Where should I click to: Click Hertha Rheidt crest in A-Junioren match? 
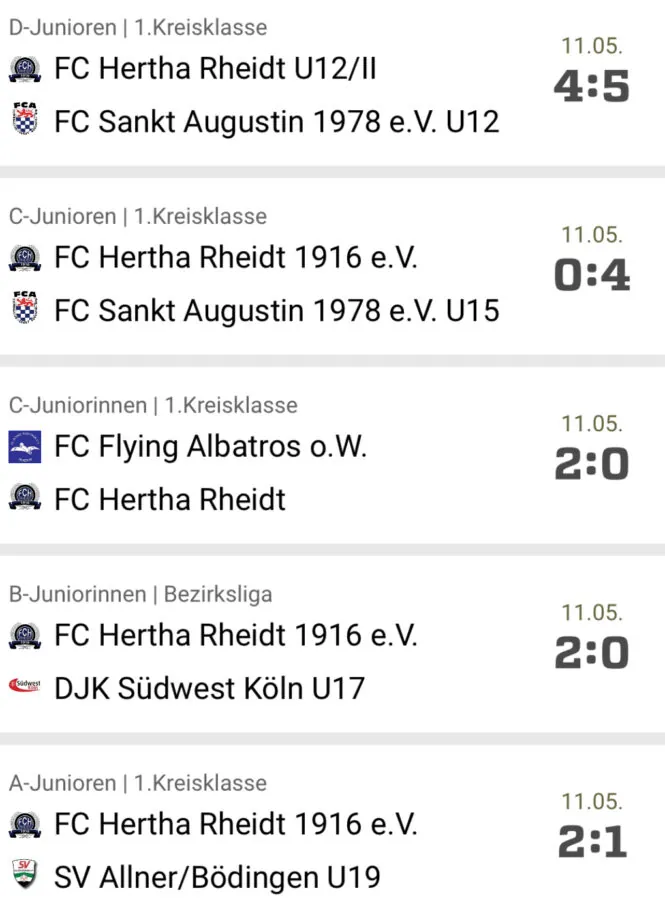[x=25, y=825]
